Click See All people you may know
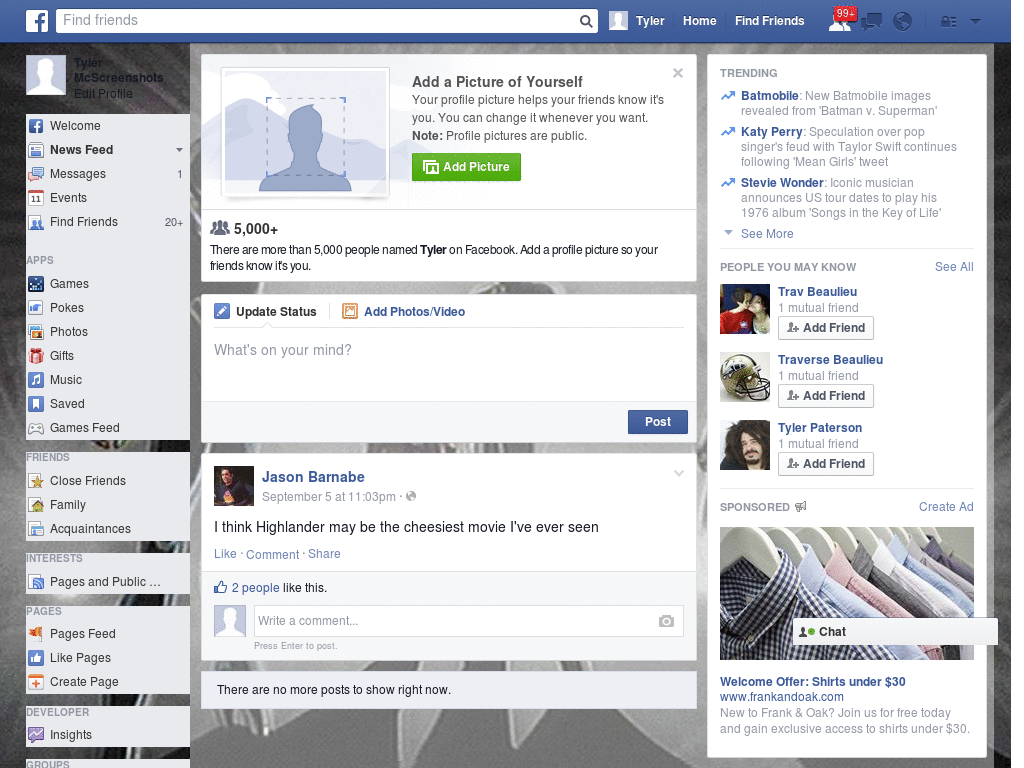This screenshot has height=768, width=1024. (954, 266)
